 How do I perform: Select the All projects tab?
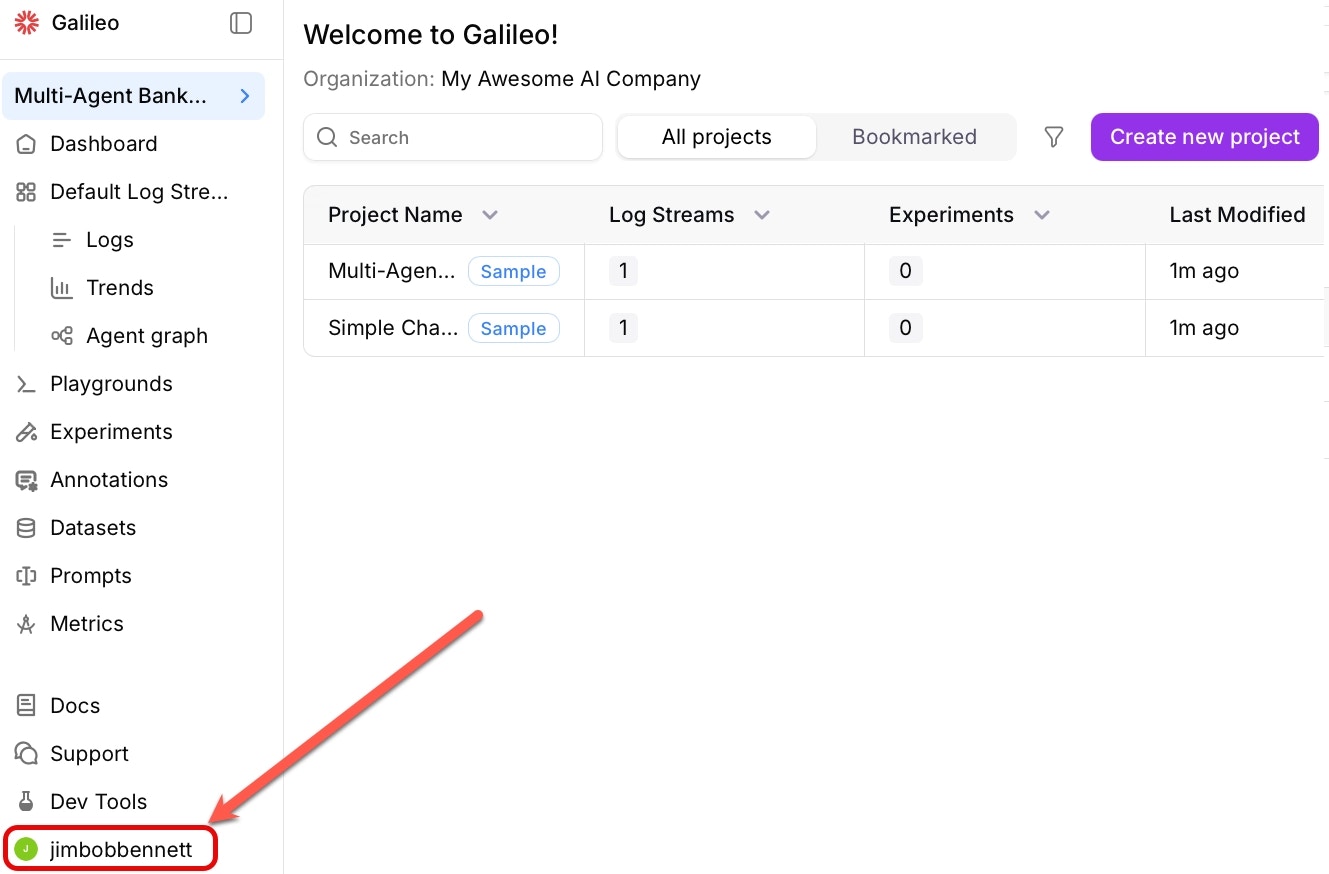716,137
